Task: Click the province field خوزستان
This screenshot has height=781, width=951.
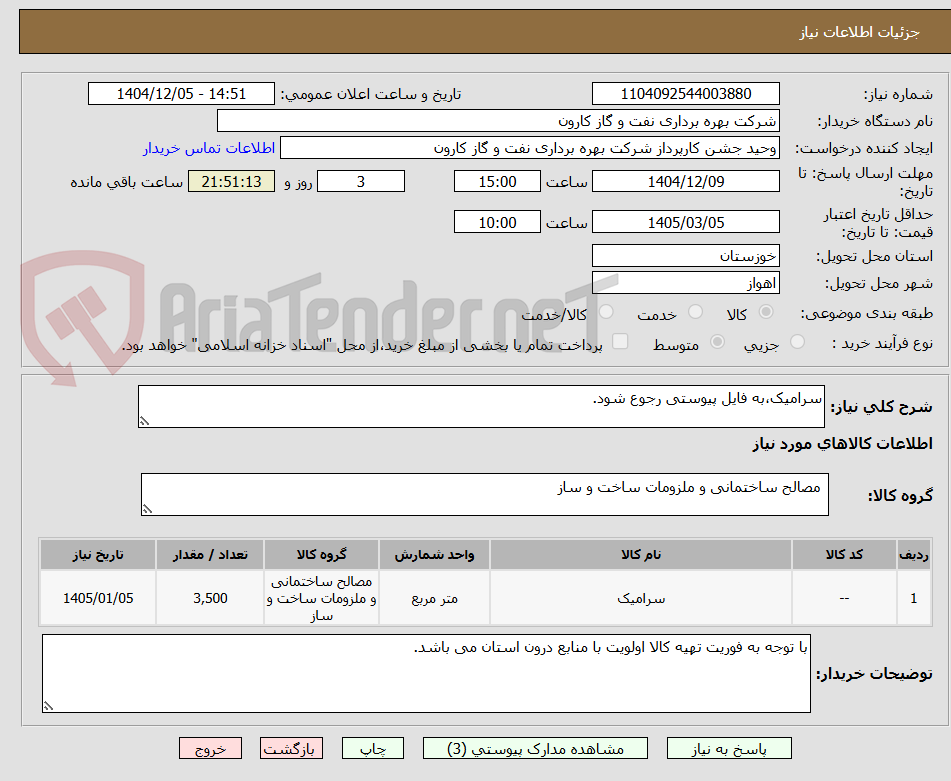Action: (x=685, y=256)
